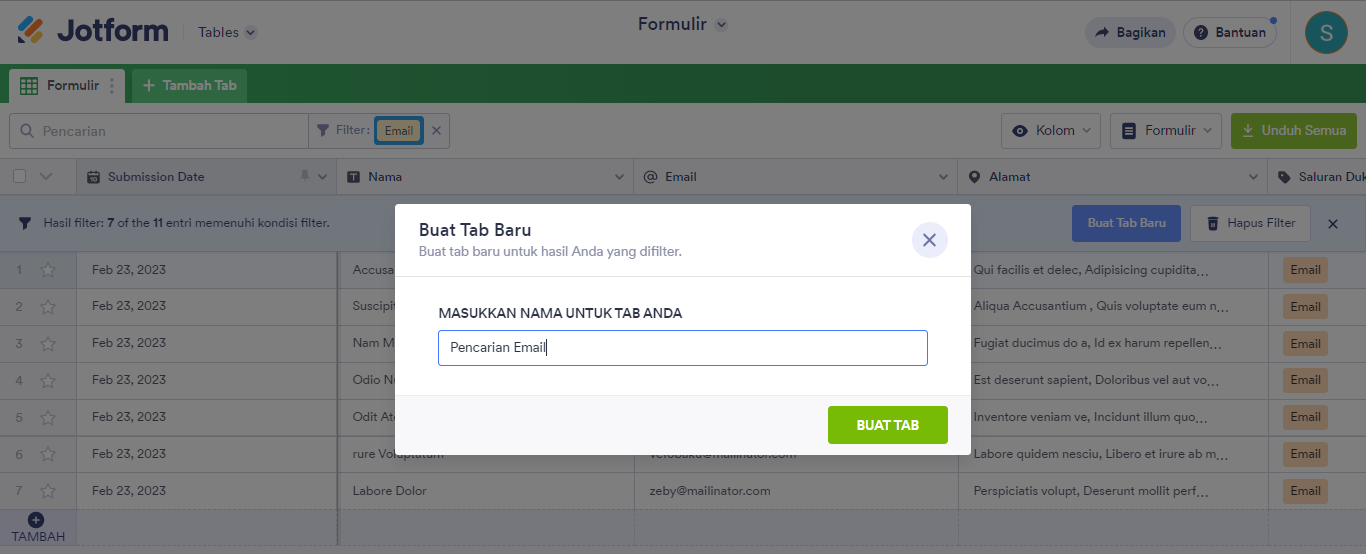Open the Kolom columns dropdown

coord(1051,130)
